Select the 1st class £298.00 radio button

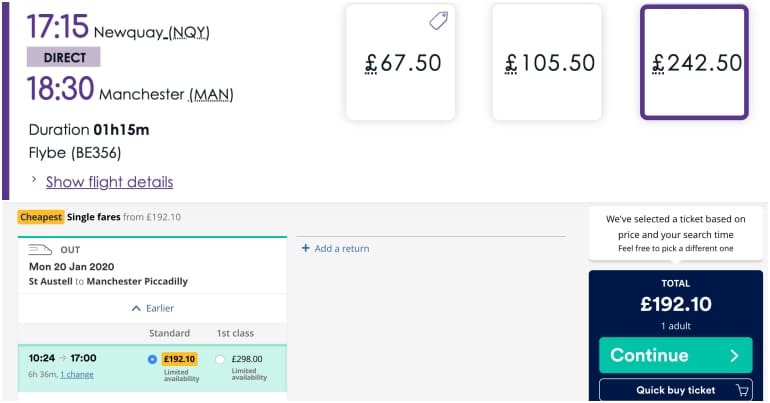coord(220,359)
